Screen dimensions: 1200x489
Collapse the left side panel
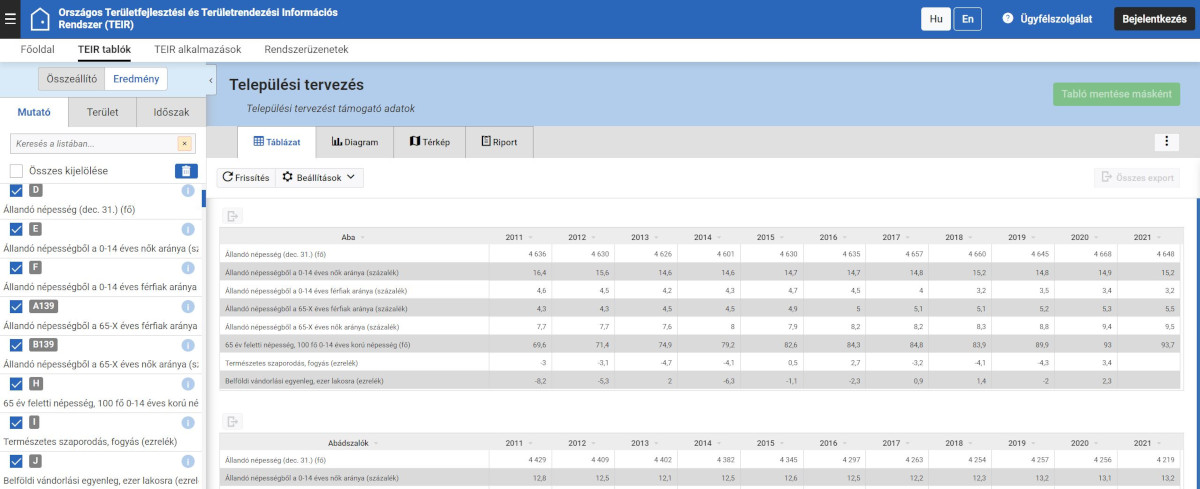click(x=211, y=79)
